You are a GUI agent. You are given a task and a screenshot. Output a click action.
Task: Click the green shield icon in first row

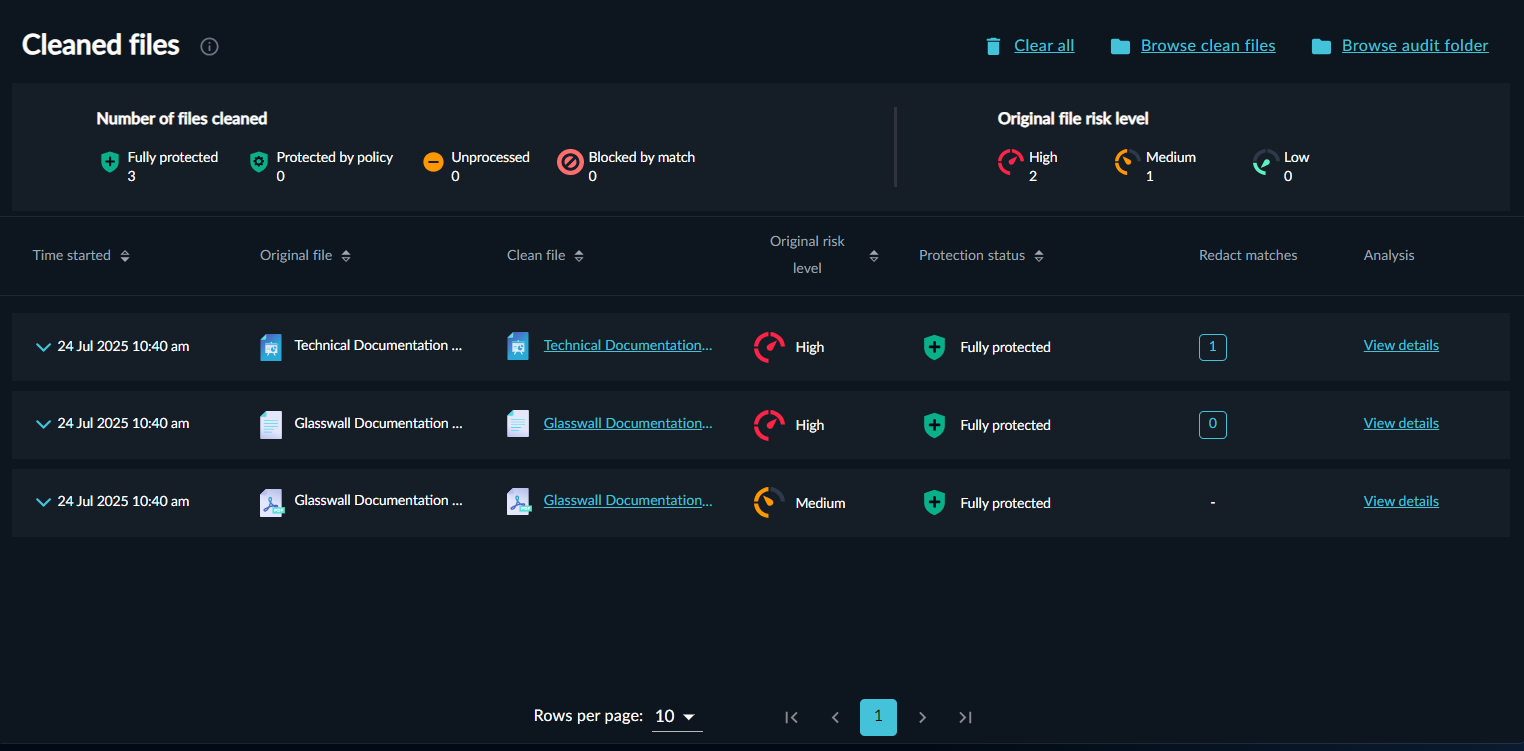[x=934, y=347]
